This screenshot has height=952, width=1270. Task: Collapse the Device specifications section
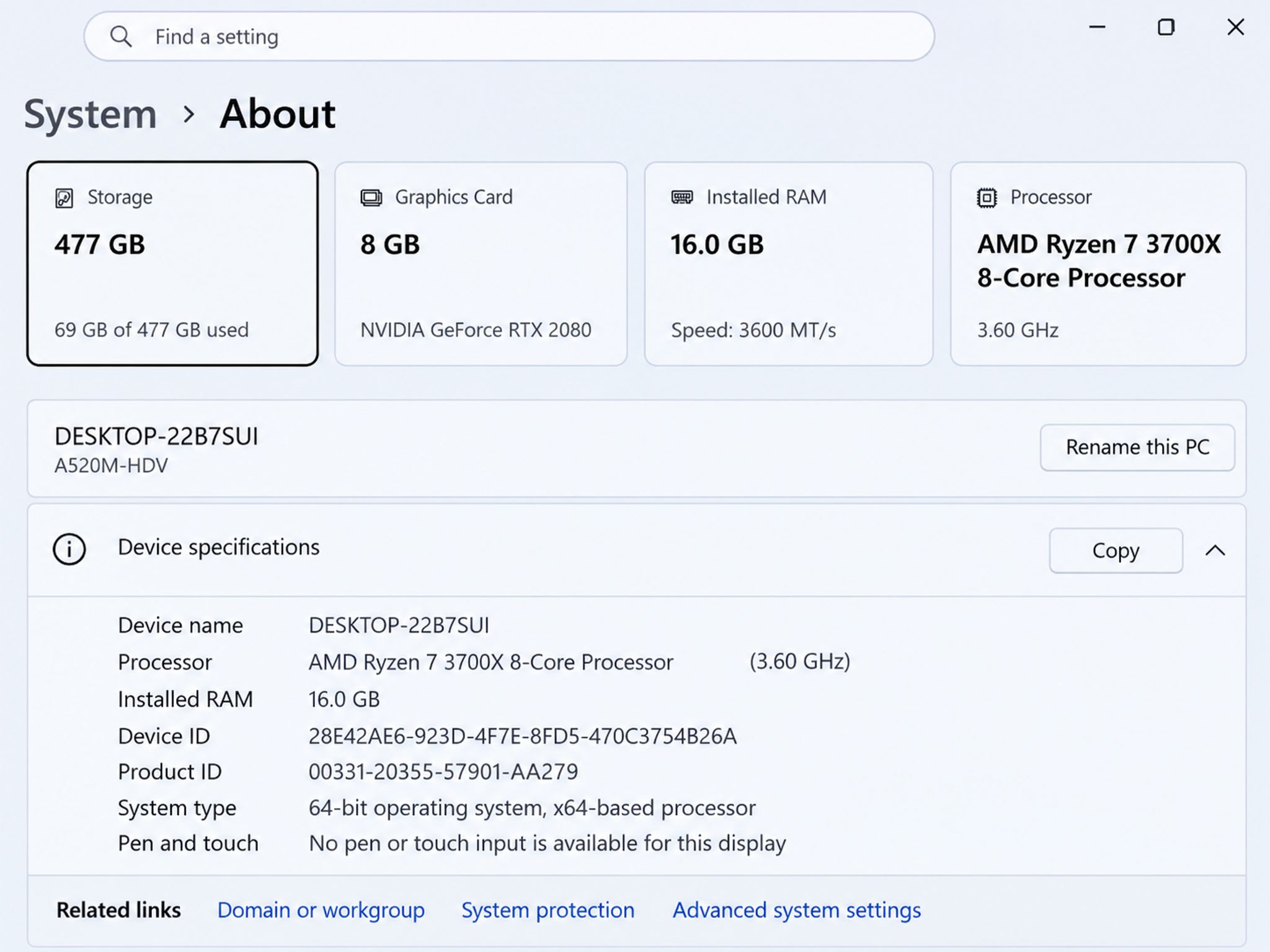1215,550
